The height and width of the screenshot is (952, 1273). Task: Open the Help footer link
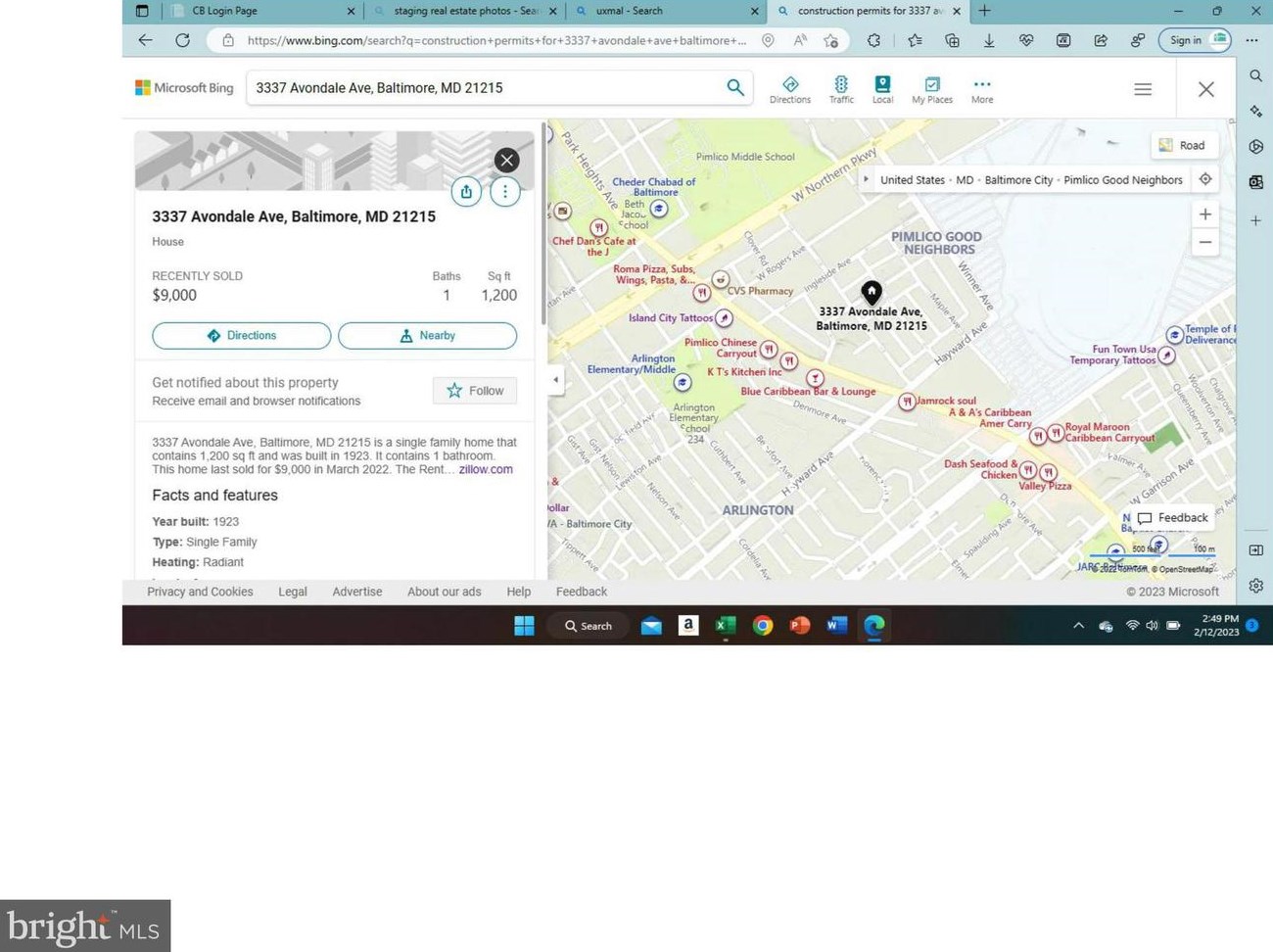pyautogui.click(x=519, y=592)
